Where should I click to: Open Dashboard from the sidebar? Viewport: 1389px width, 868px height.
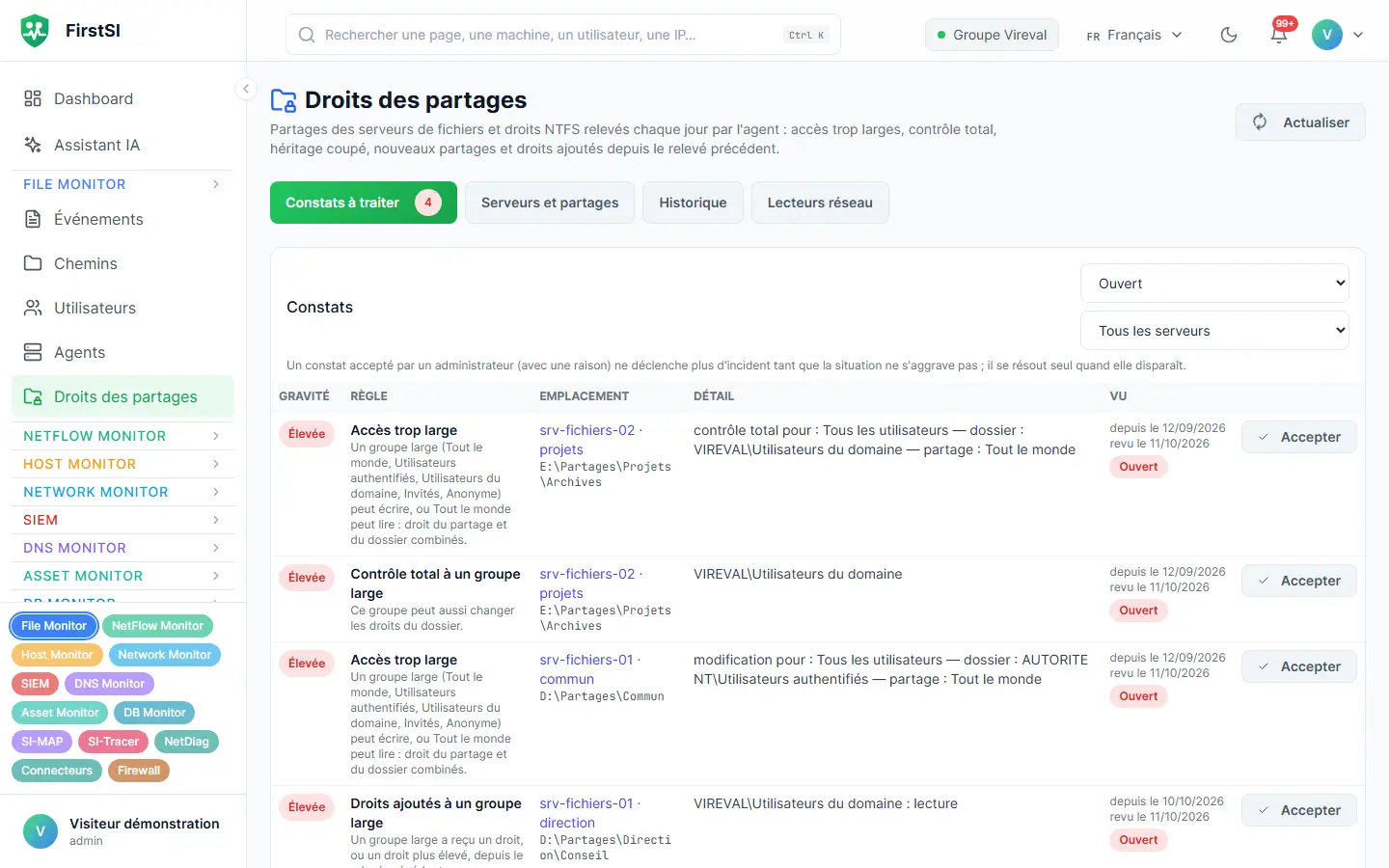tap(123, 98)
